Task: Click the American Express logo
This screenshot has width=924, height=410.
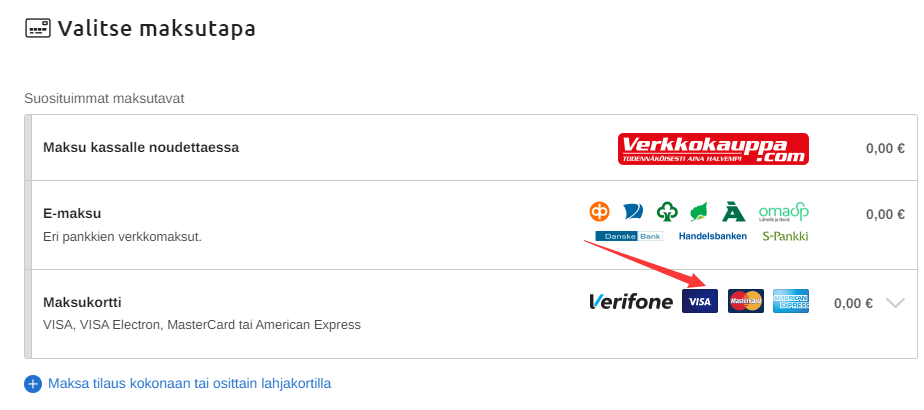Action: (x=791, y=301)
